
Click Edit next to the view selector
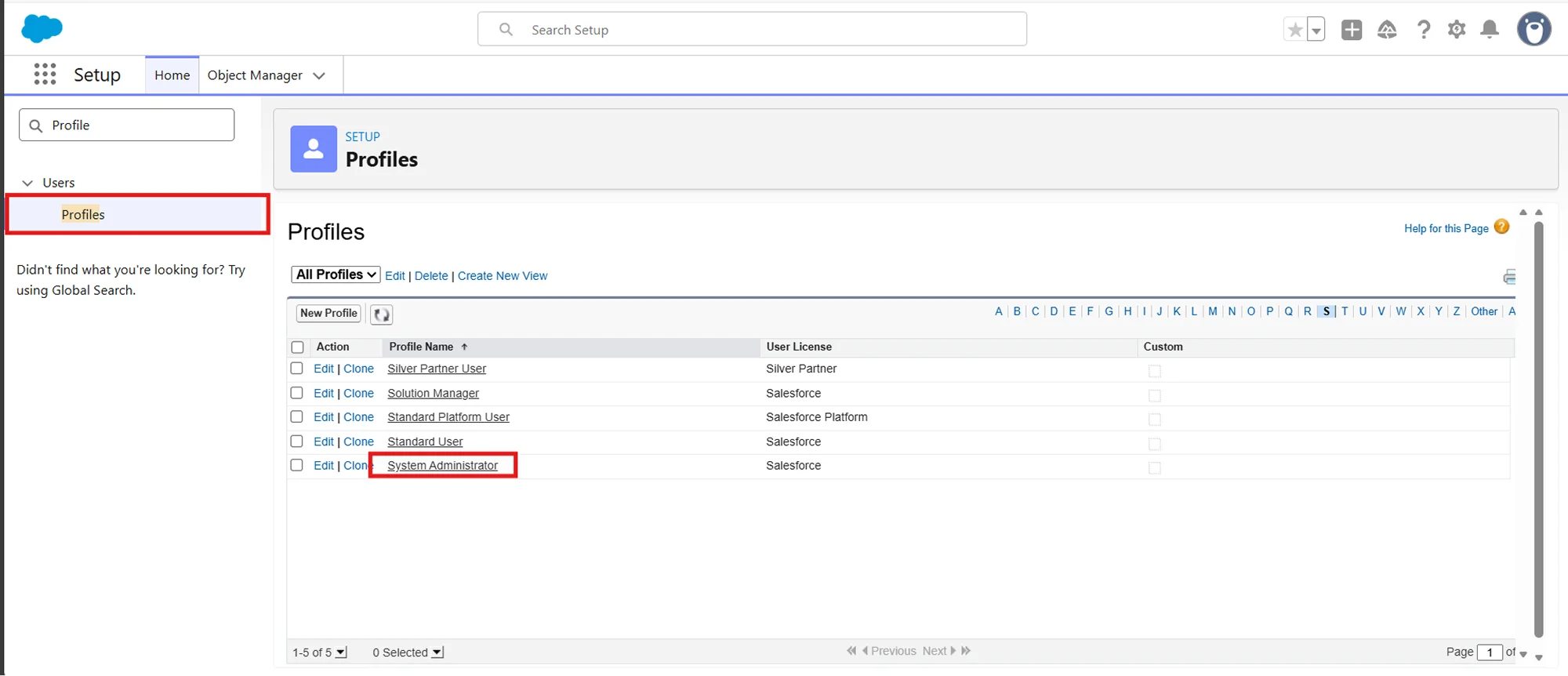point(395,276)
